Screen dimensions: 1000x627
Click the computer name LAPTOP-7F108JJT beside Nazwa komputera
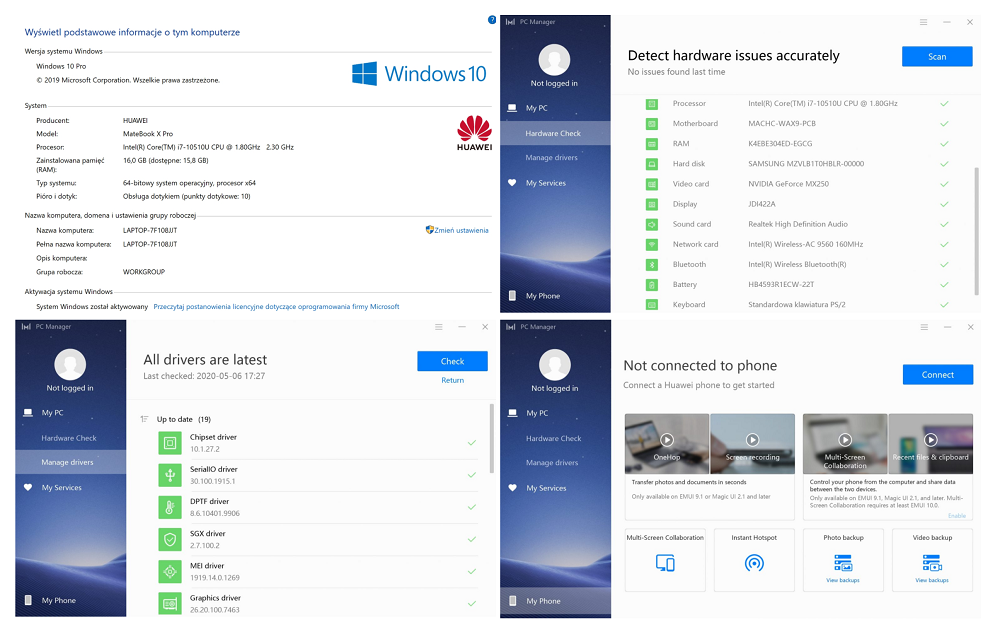150,230
